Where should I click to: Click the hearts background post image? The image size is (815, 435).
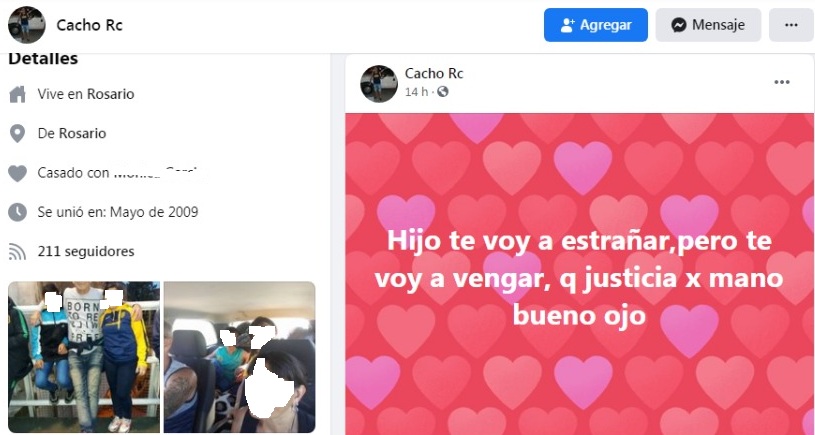click(x=580, y=274)
